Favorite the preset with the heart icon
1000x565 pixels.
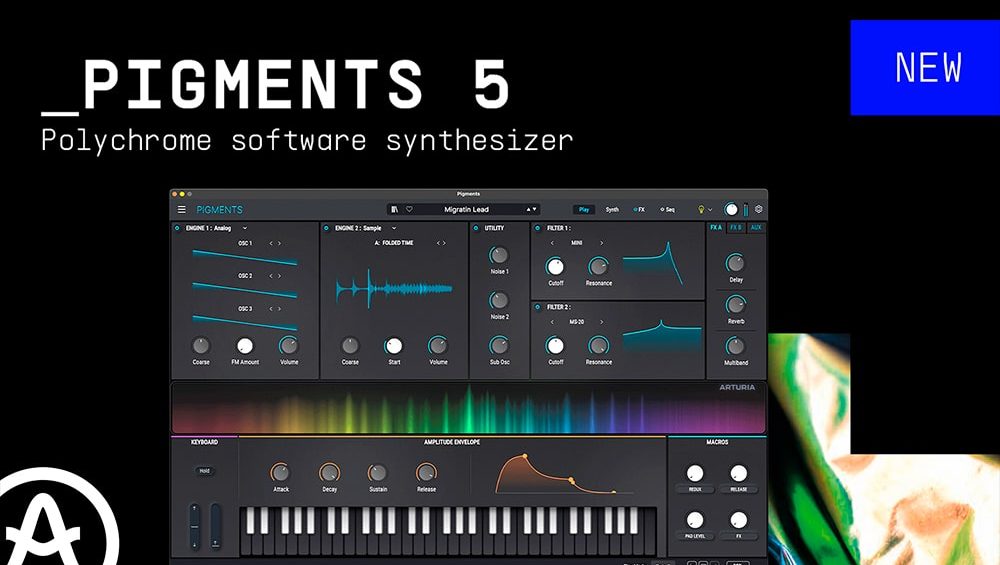click(x=409, y=209)
